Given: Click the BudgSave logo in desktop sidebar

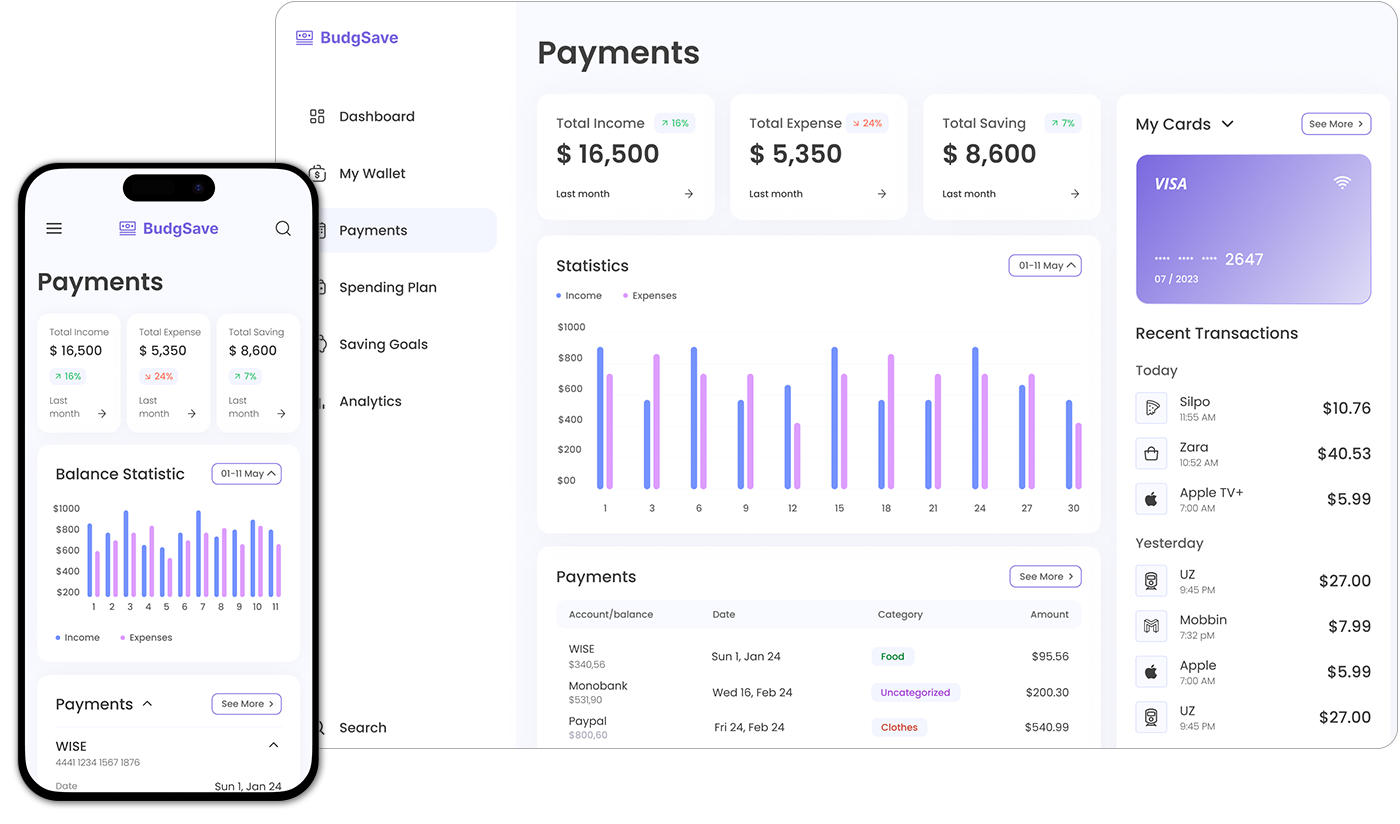Looking at the screenshot, I should [x=347, y=38].
